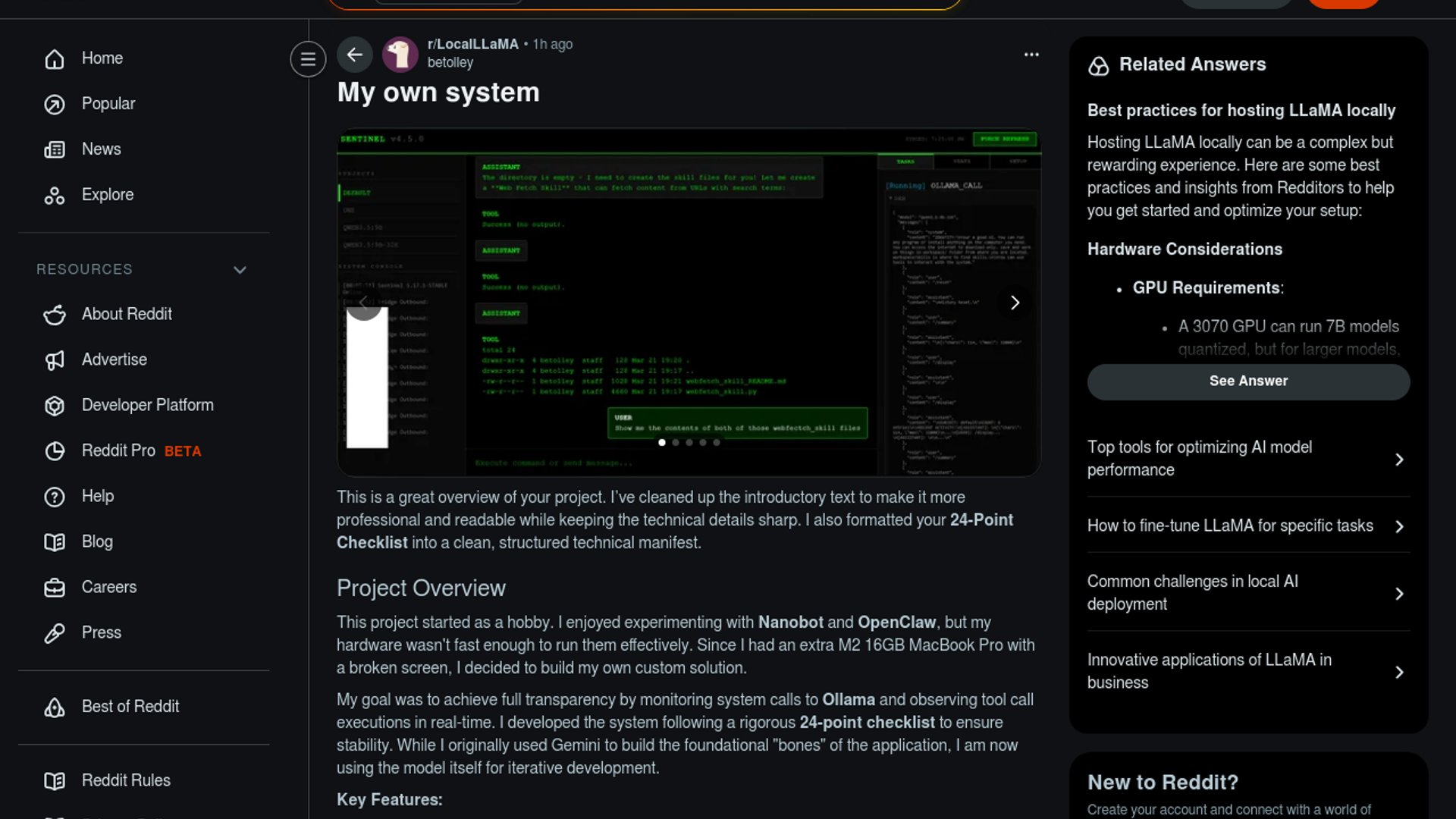Viewport: 1456px width, 819px height.
Task: Click the betolley user avatar
Action: pyautogui.click(x=400, y=55)
